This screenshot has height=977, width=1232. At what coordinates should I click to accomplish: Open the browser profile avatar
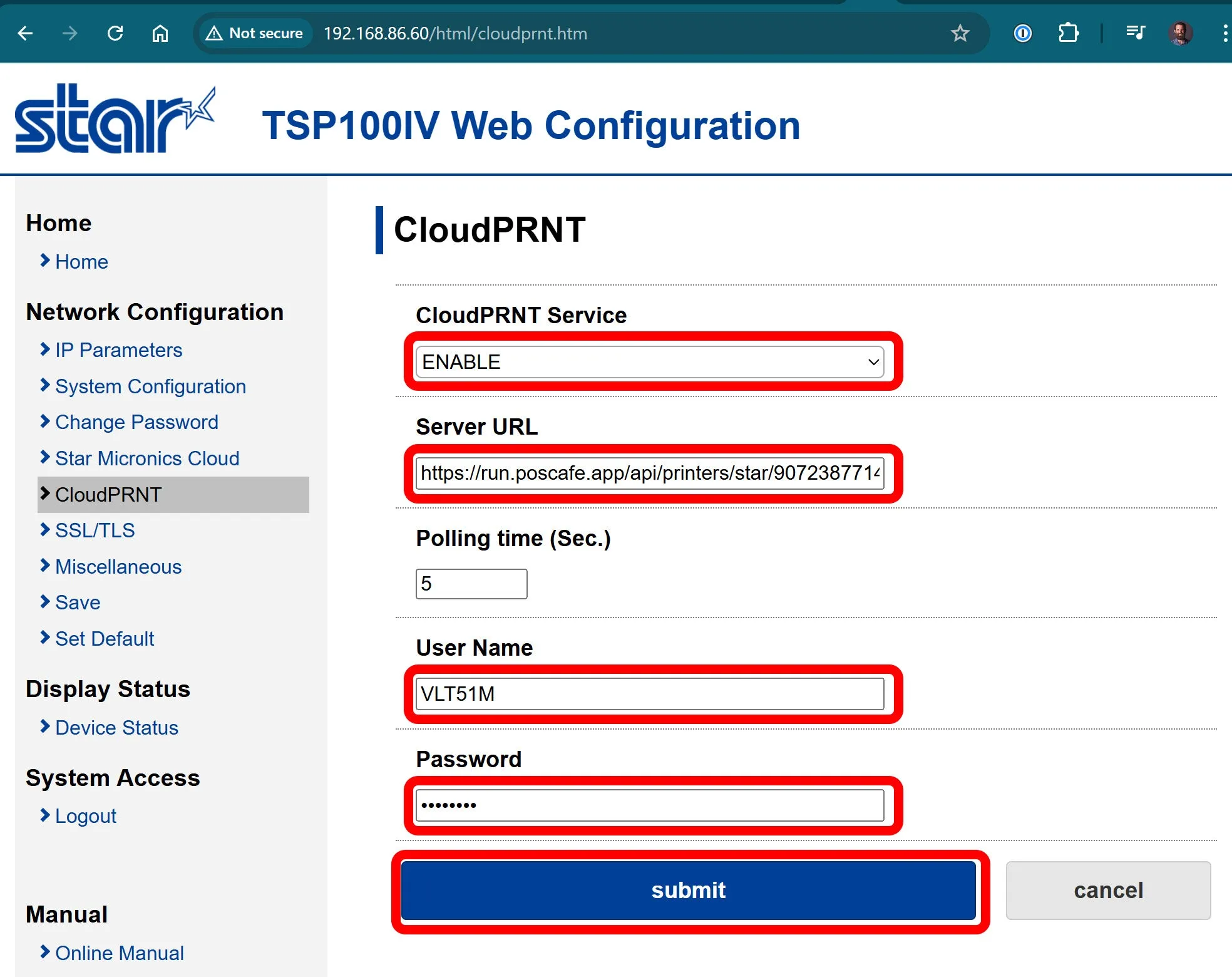coord(1181,33)
